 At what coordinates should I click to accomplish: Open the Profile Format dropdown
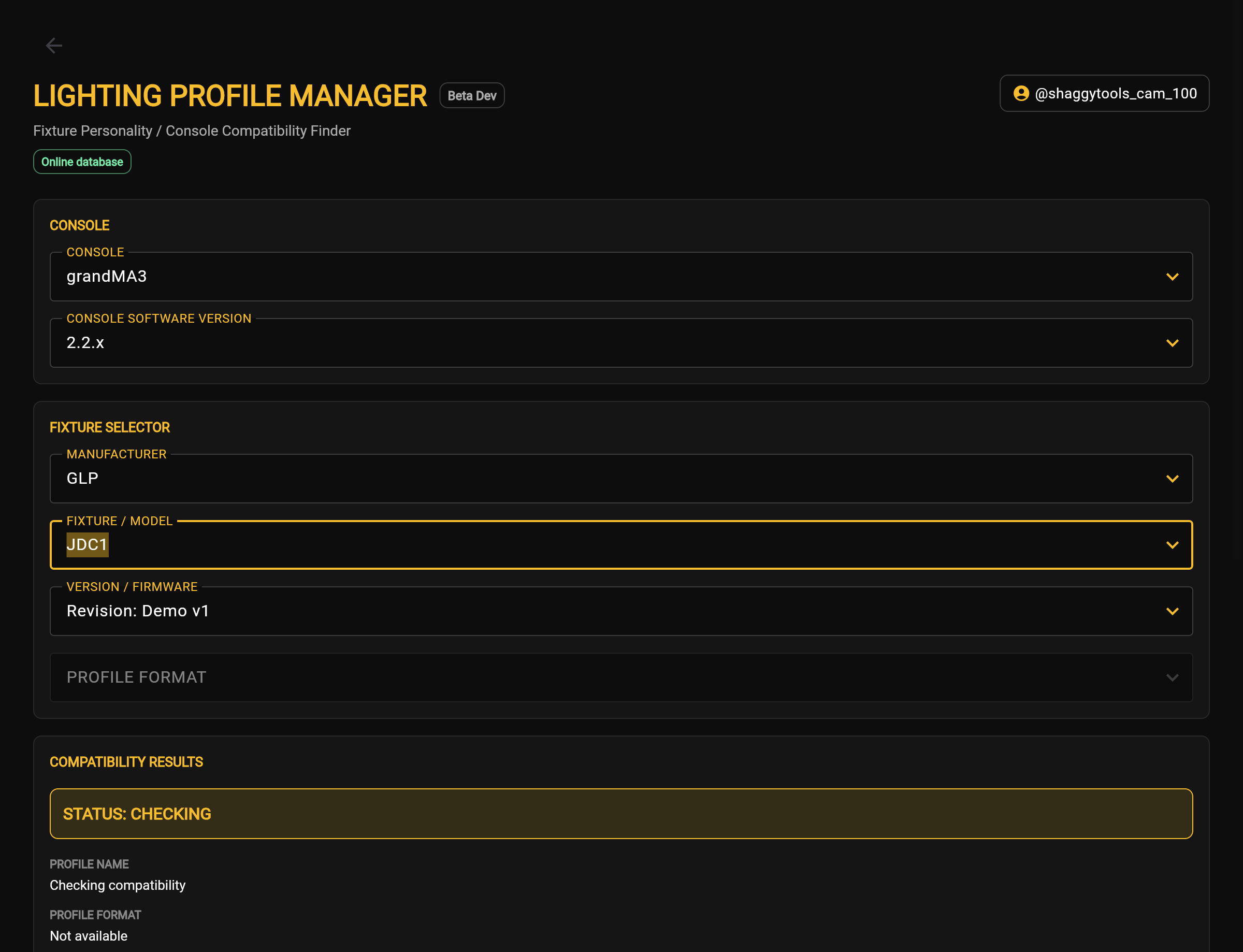[621, 677]
